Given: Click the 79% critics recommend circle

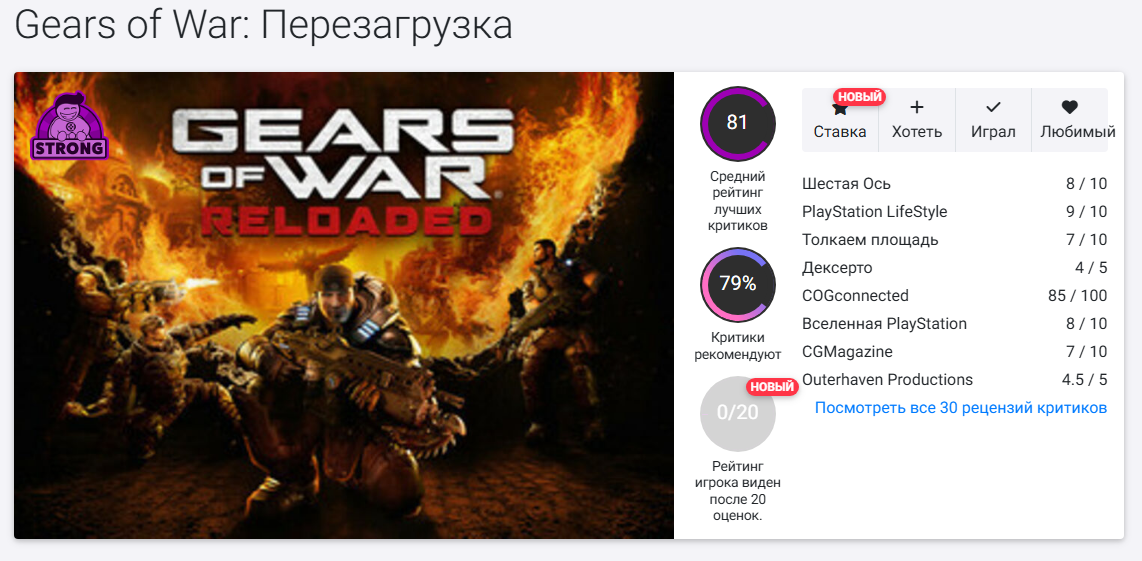Looking at the screenshot, I should point(738,284).
